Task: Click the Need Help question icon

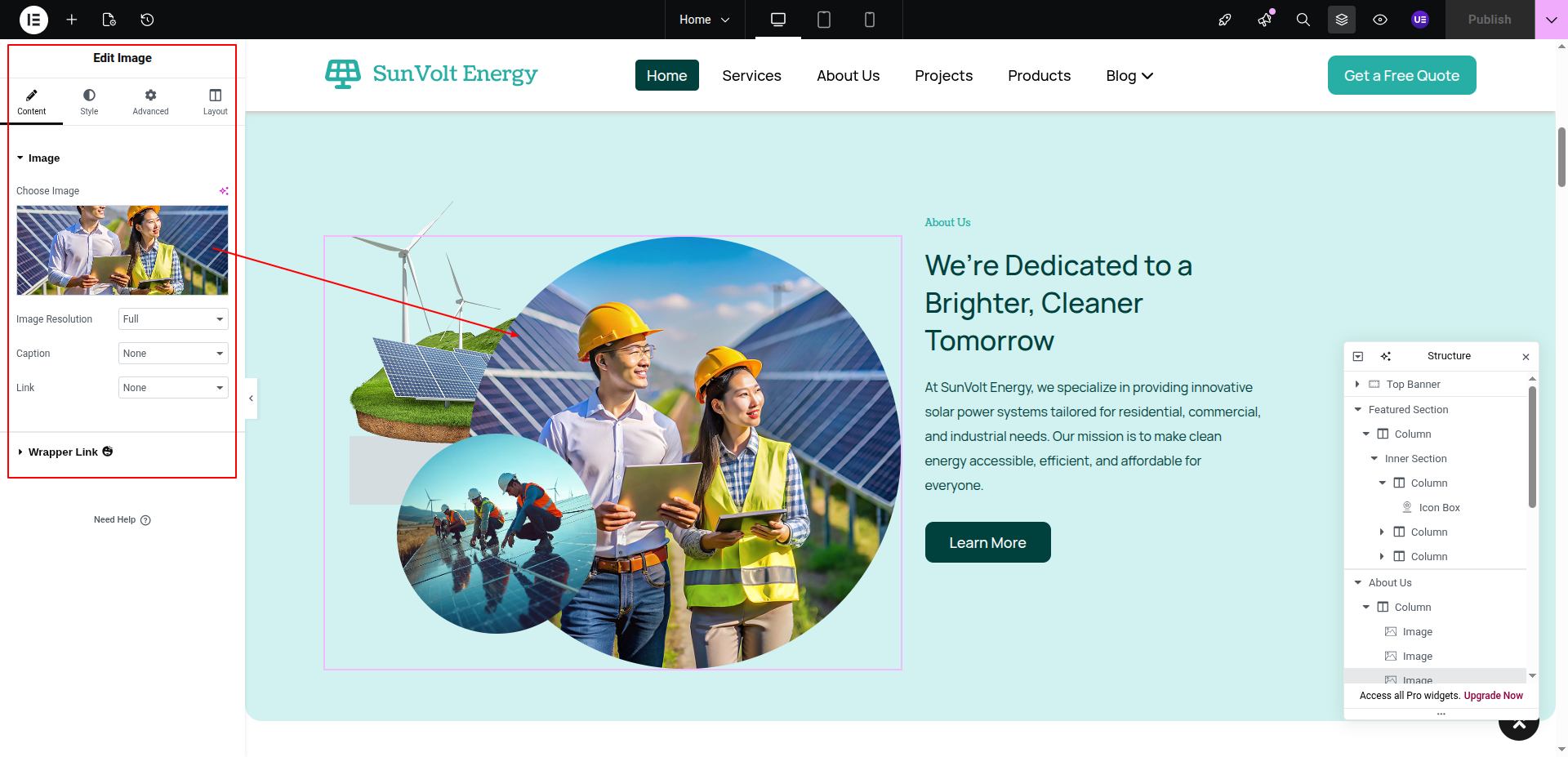Action: coord(145,520)
